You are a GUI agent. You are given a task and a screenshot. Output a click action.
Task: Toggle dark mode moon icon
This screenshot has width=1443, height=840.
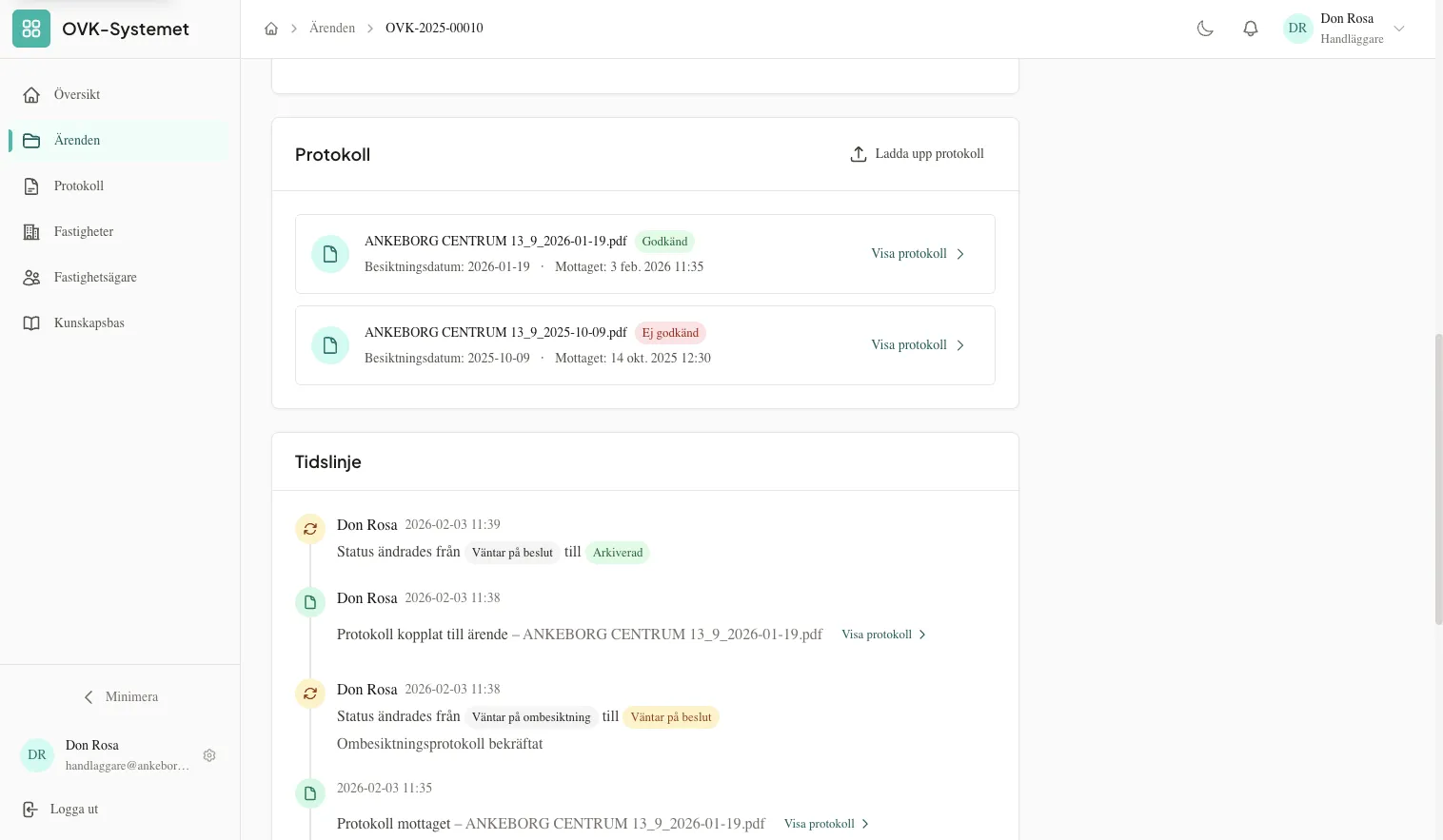pos(1205,29)
